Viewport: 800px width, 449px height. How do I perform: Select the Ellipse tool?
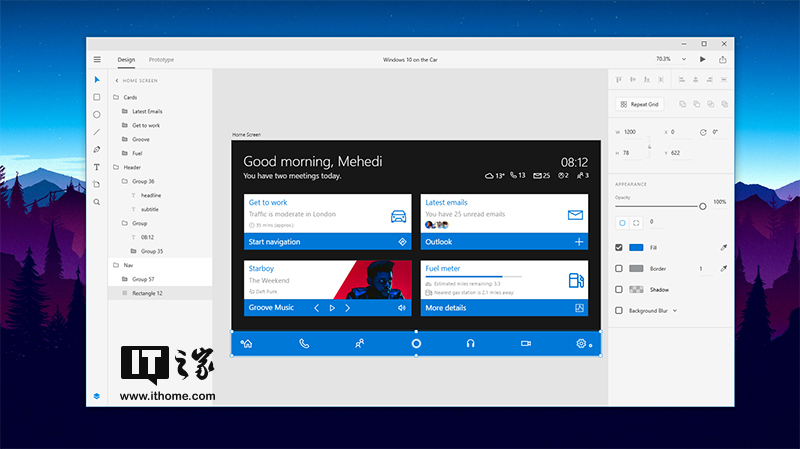point(96,115)
